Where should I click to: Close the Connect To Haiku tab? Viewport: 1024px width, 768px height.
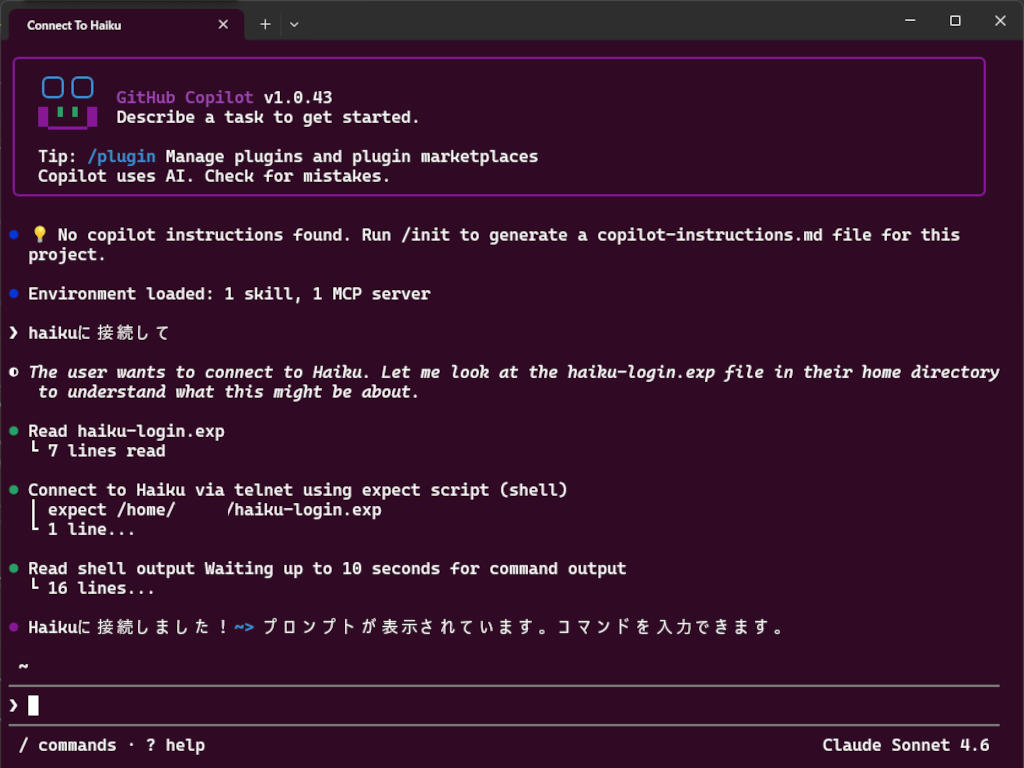click(x=223, y=24)
